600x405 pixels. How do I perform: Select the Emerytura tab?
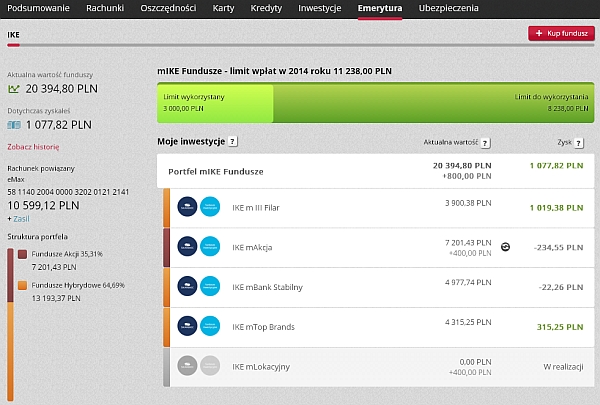tap(380, 8)
